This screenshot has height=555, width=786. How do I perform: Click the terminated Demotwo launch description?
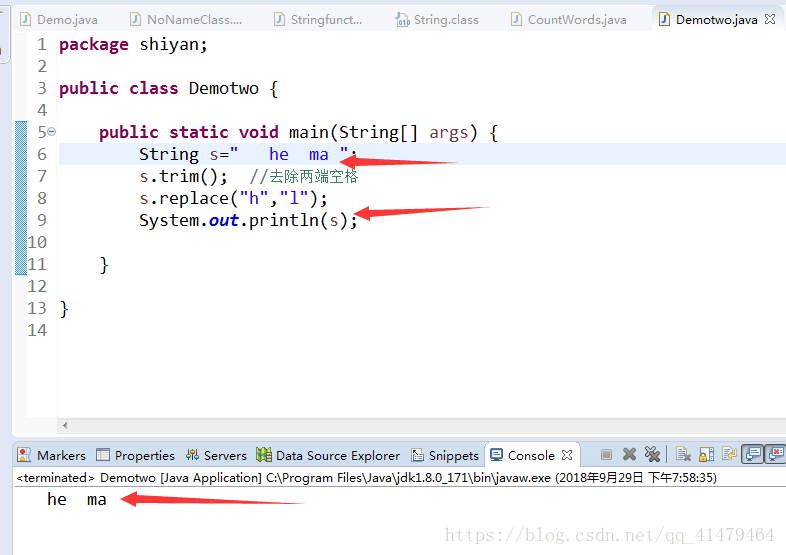366,477
